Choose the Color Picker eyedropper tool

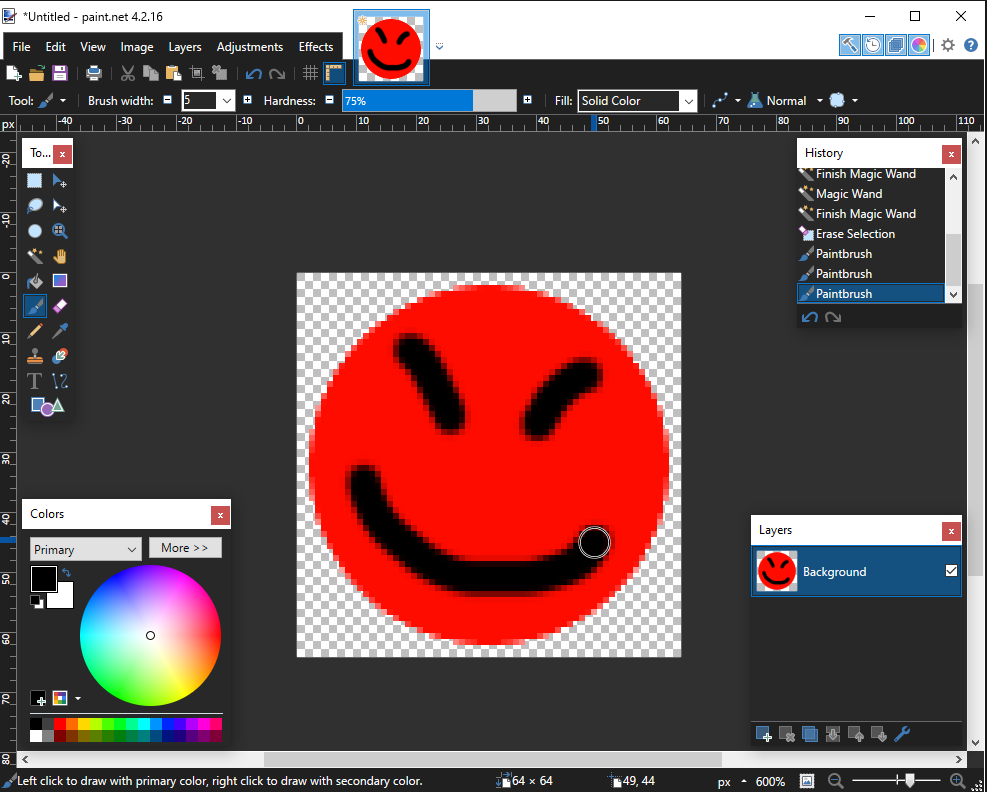click(60, 331)
